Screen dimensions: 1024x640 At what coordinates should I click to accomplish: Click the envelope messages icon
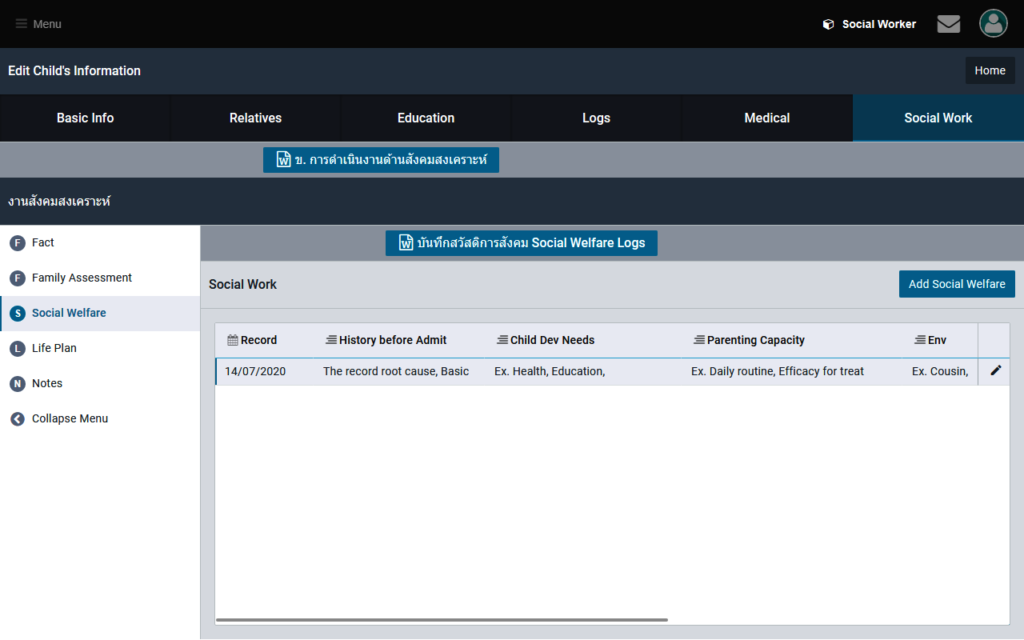coord(948,24)
